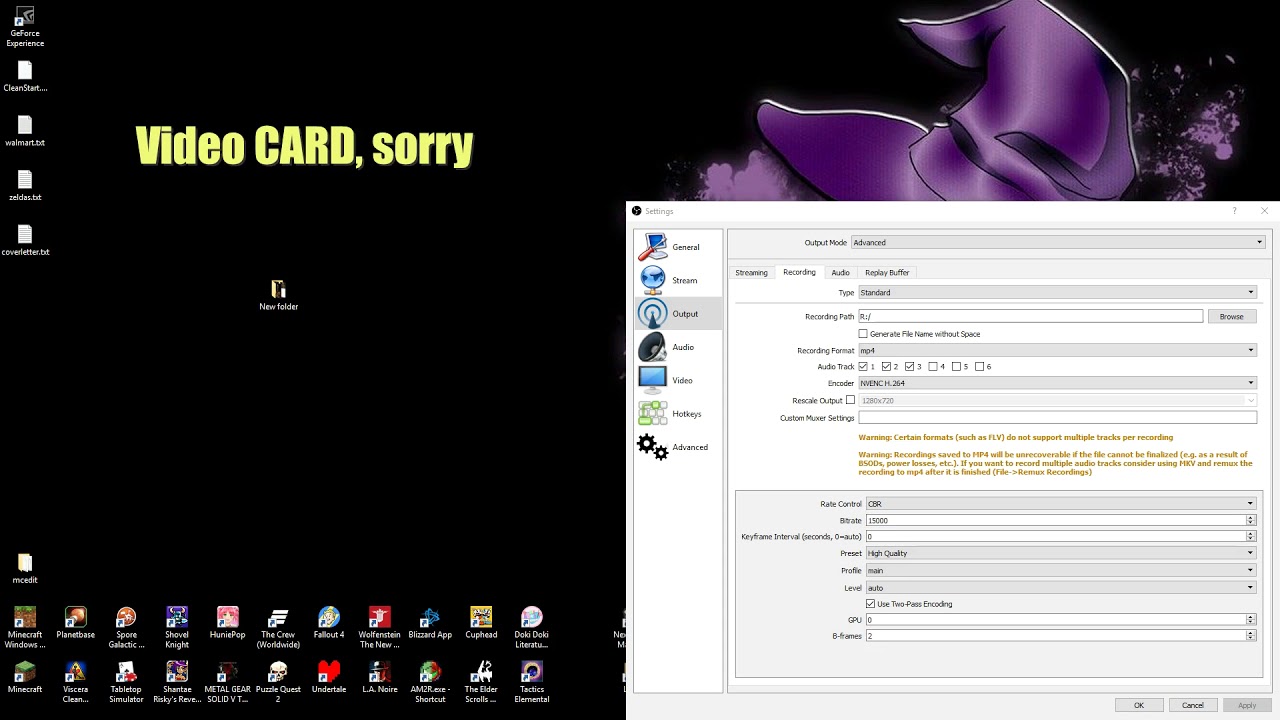Open the Video settings section
The height and width of the screenshot is (720, 1280).
coord(677,380)
